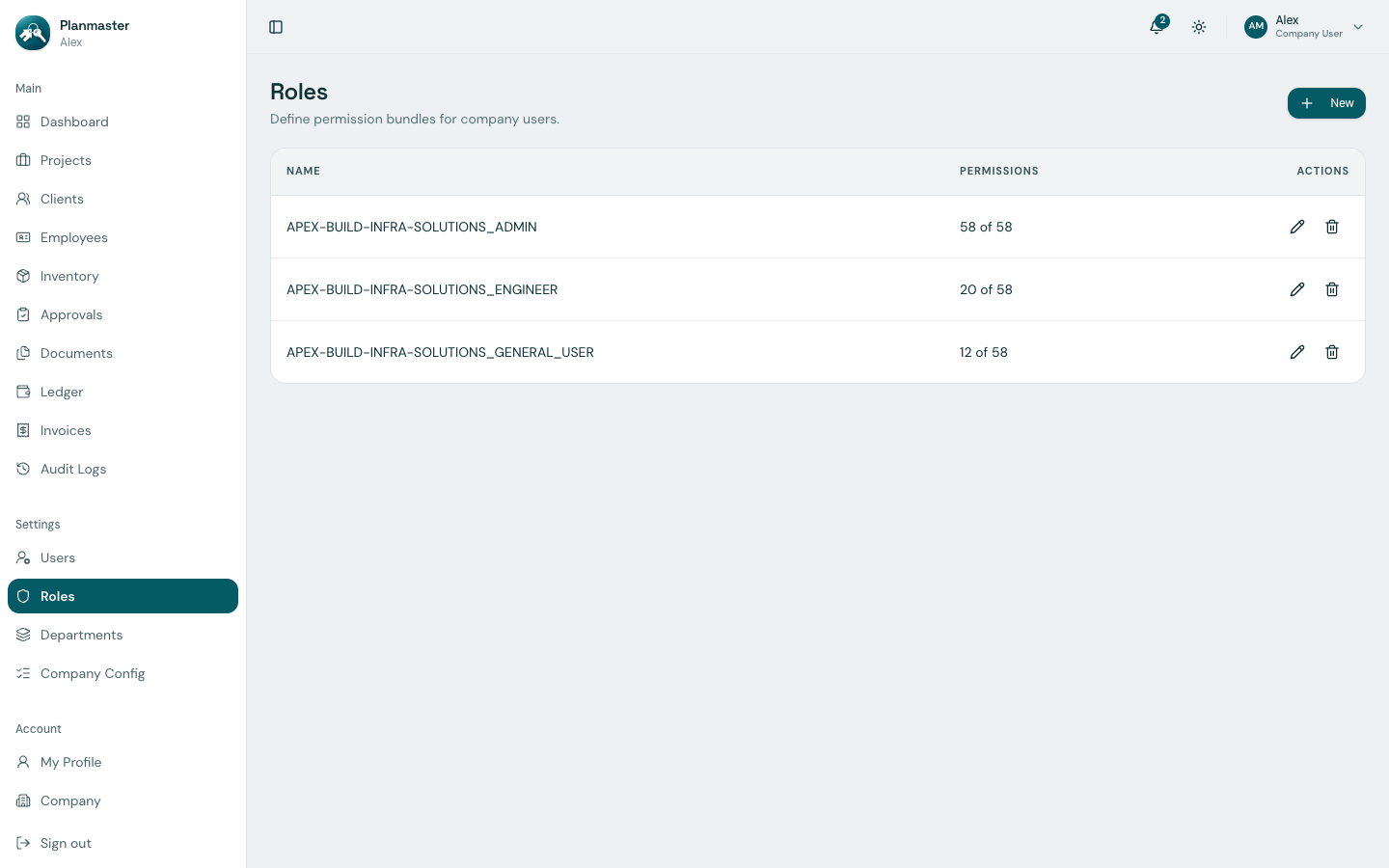This screenshot has height=868, width=1389.
Task: Open the Company account page
Action: point(123,800)
